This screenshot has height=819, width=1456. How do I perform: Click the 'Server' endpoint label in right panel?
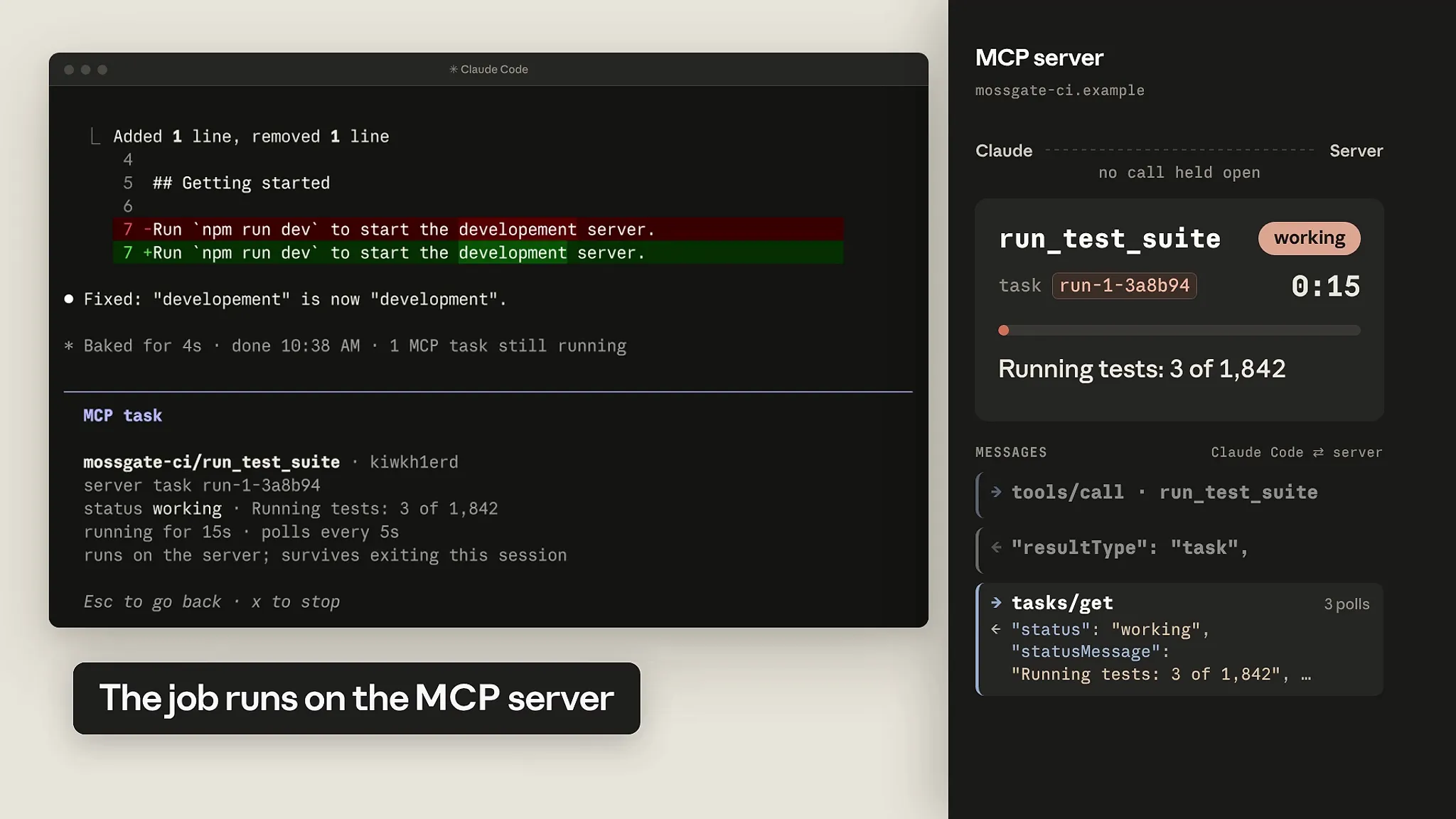[1356, 151]
